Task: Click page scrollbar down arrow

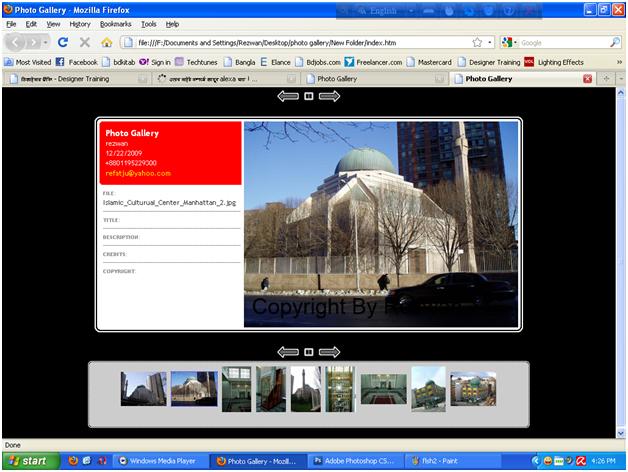Action: (621, 433)
